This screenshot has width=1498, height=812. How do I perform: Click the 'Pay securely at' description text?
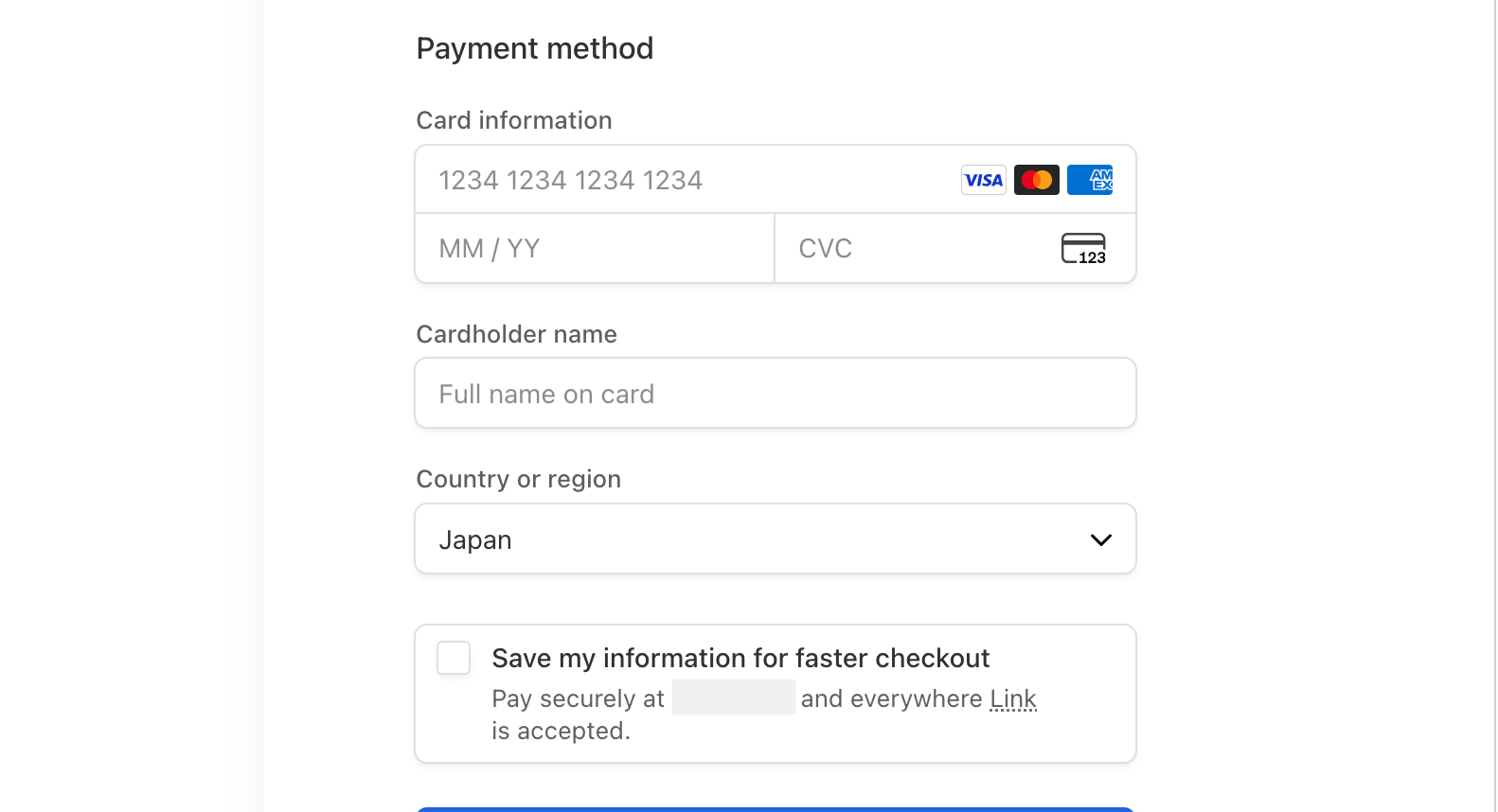pyautogui.click(x=578, y=699)
